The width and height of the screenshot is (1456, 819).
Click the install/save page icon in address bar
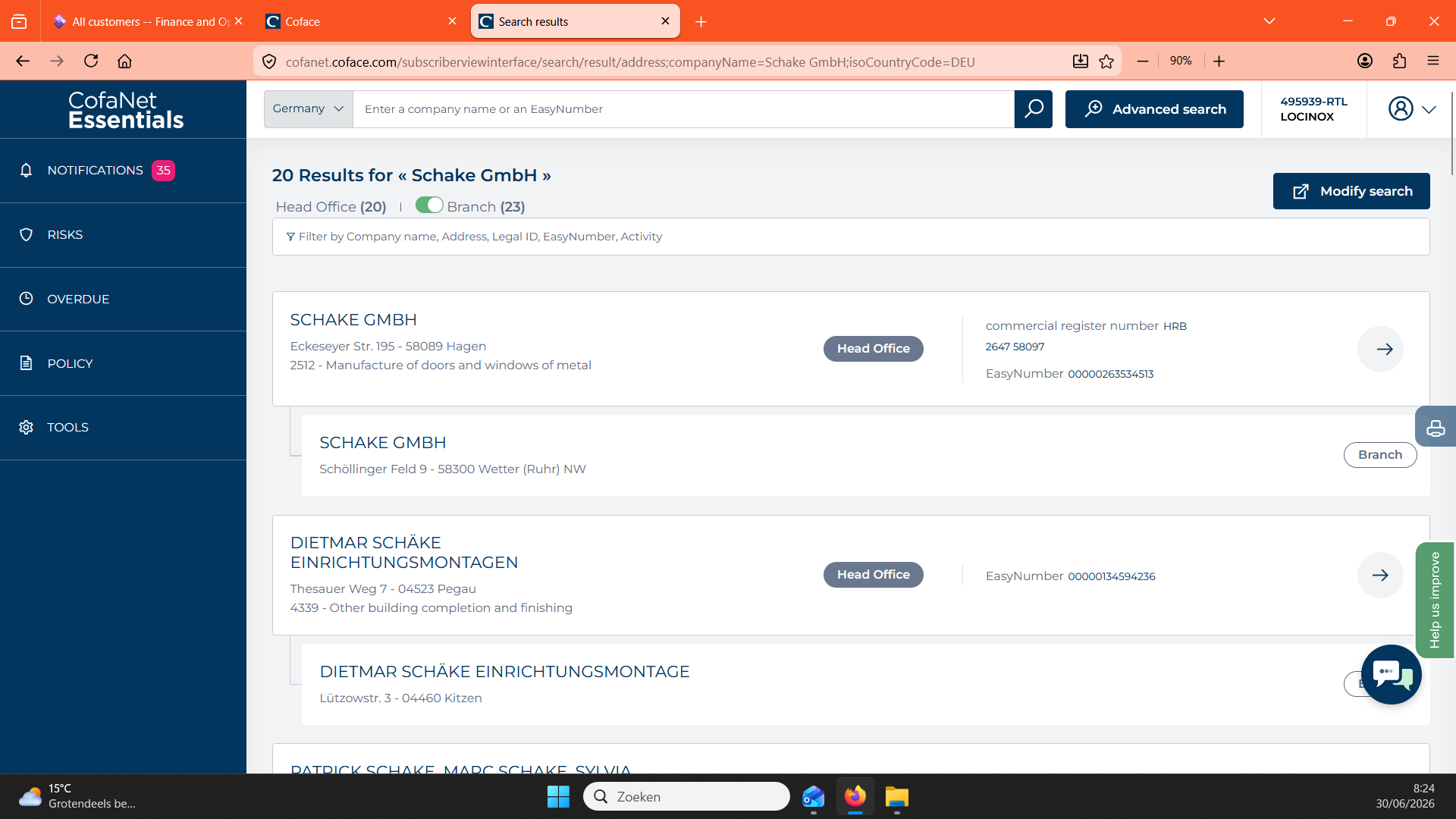[1081, 61]
